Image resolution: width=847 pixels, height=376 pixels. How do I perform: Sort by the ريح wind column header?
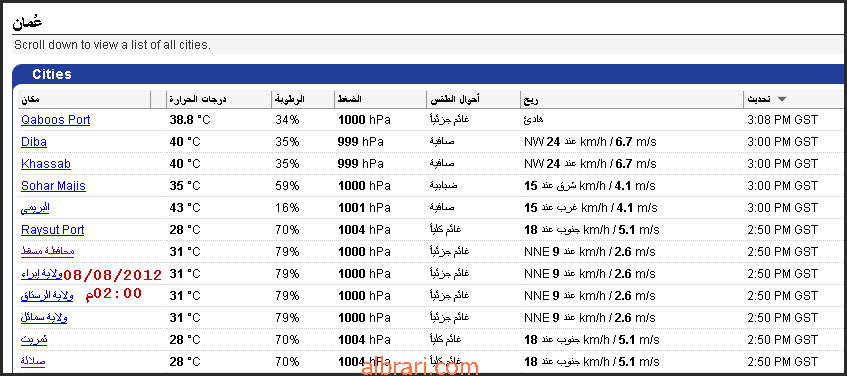(531, 99)
